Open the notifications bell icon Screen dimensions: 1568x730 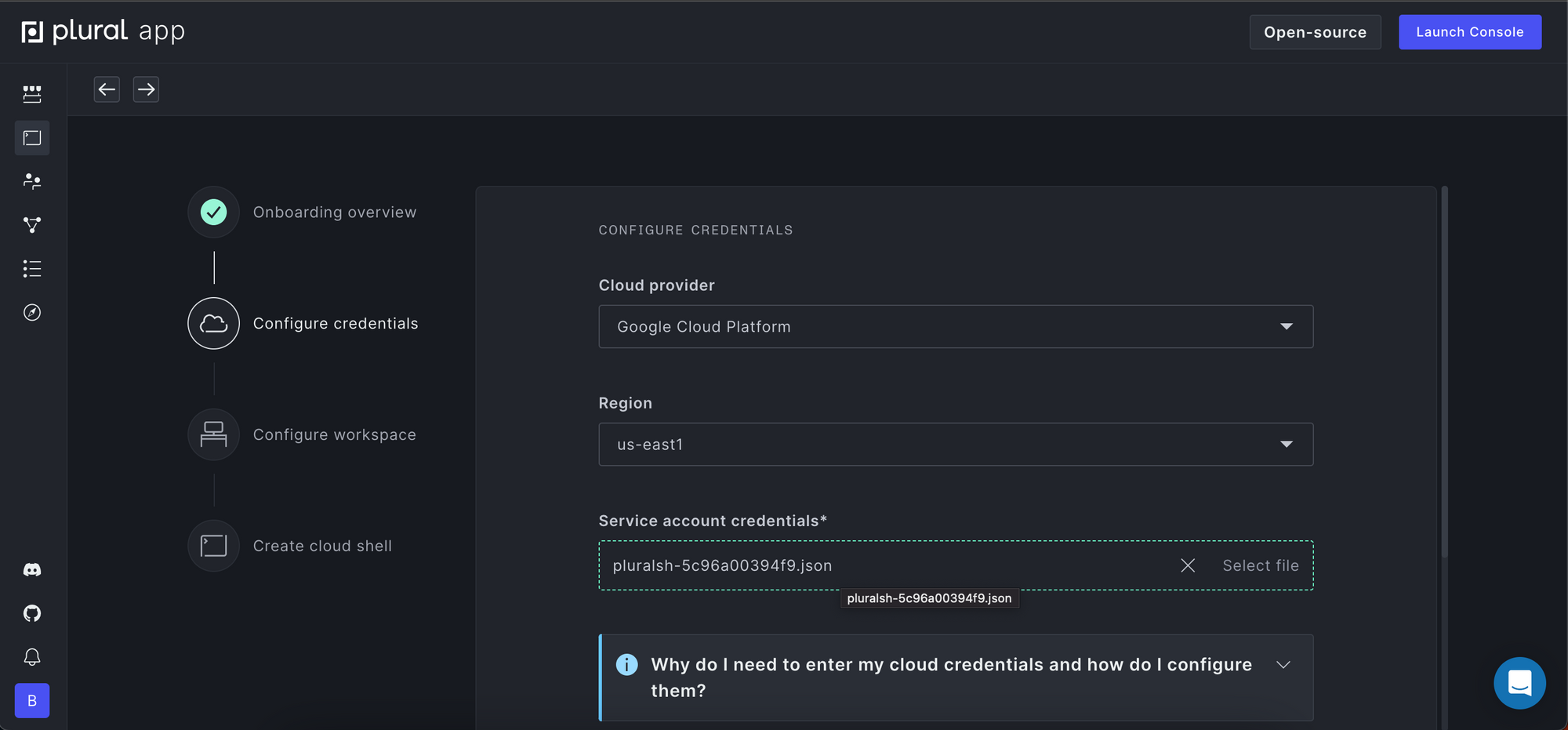point(32,657)
